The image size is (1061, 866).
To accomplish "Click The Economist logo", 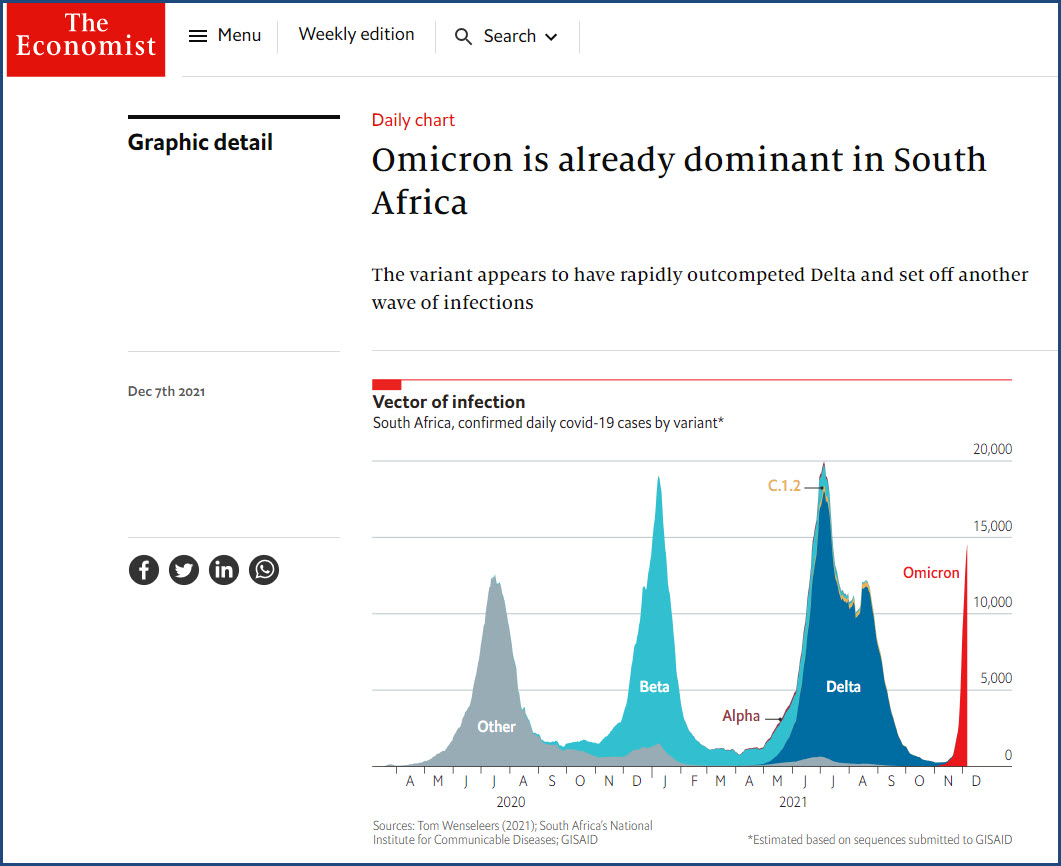I will point(86,37).
